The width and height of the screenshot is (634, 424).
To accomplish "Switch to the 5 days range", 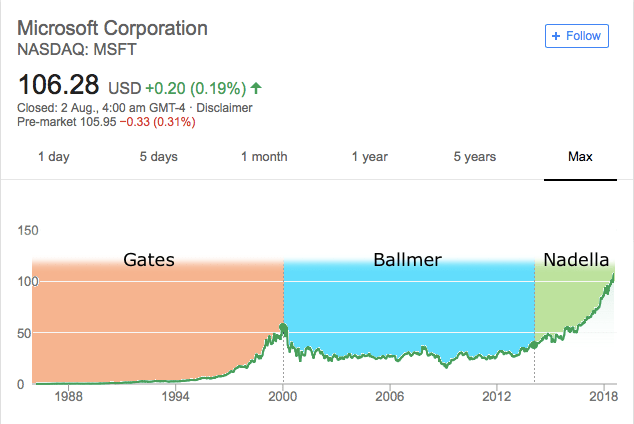I will (158, 156).
